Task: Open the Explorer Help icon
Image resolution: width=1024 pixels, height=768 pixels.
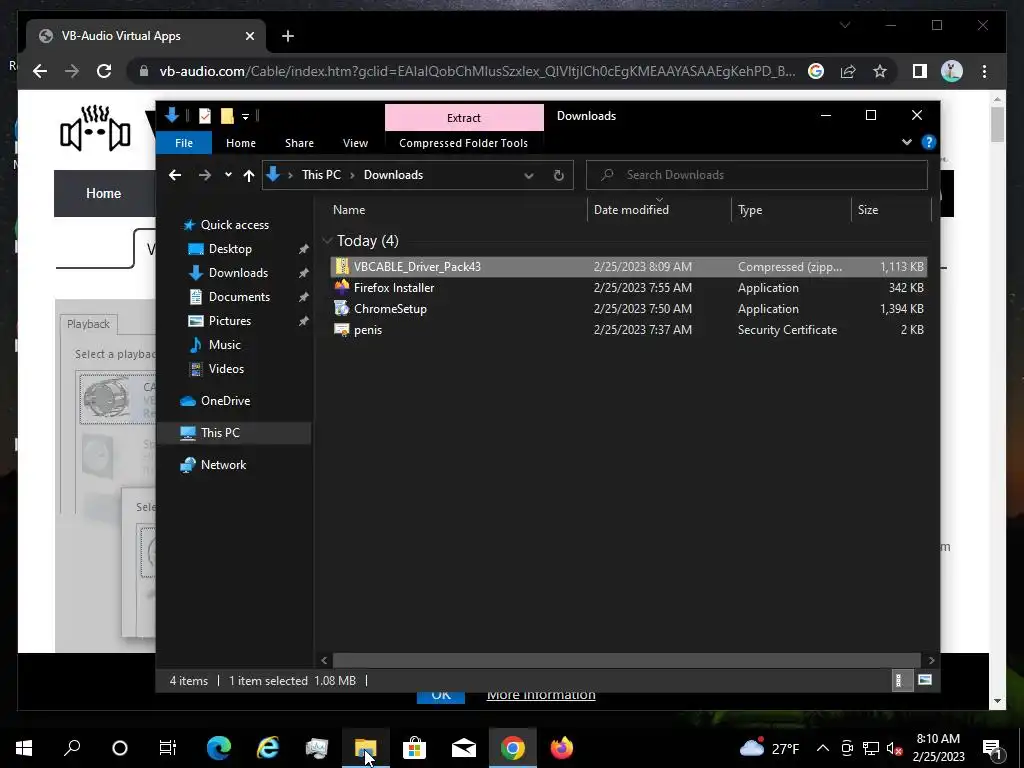Action: (x=929, y=142)
